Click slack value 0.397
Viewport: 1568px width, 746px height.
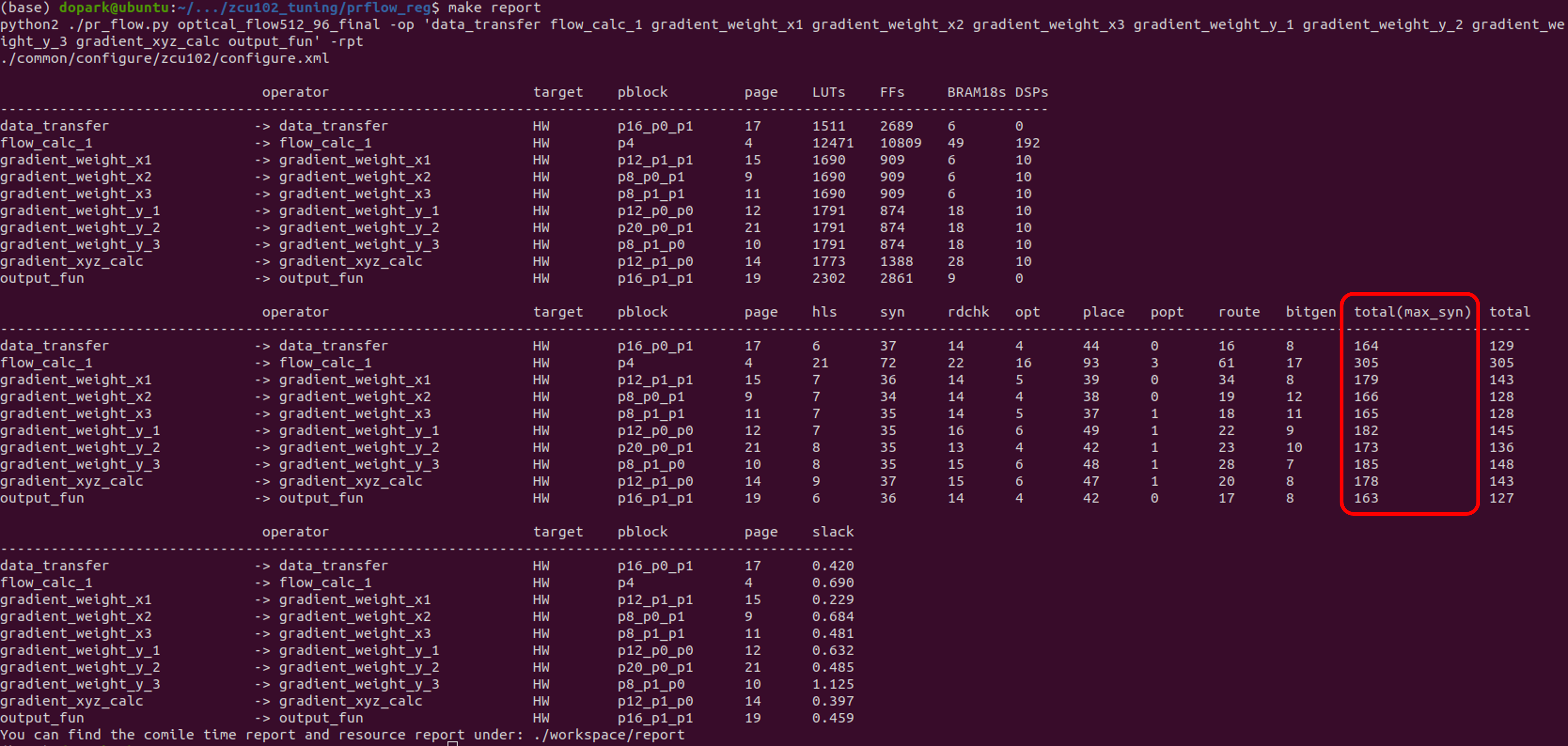click(833, 701)
